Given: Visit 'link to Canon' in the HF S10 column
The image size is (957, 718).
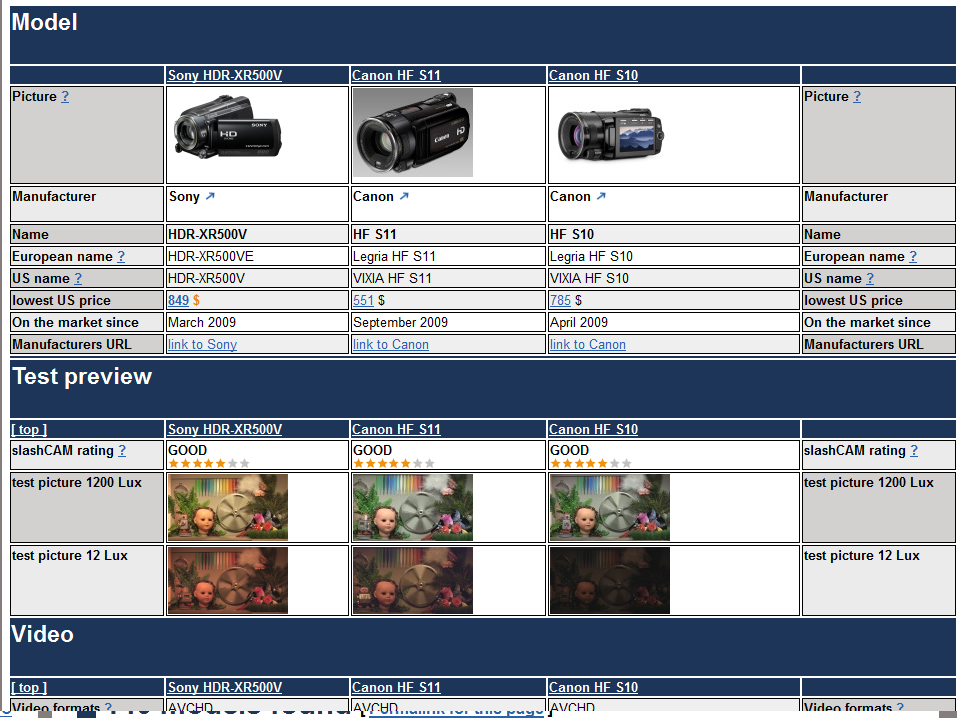Looking at the screenshot, I should pyautogui.click(x=588, y=344).
